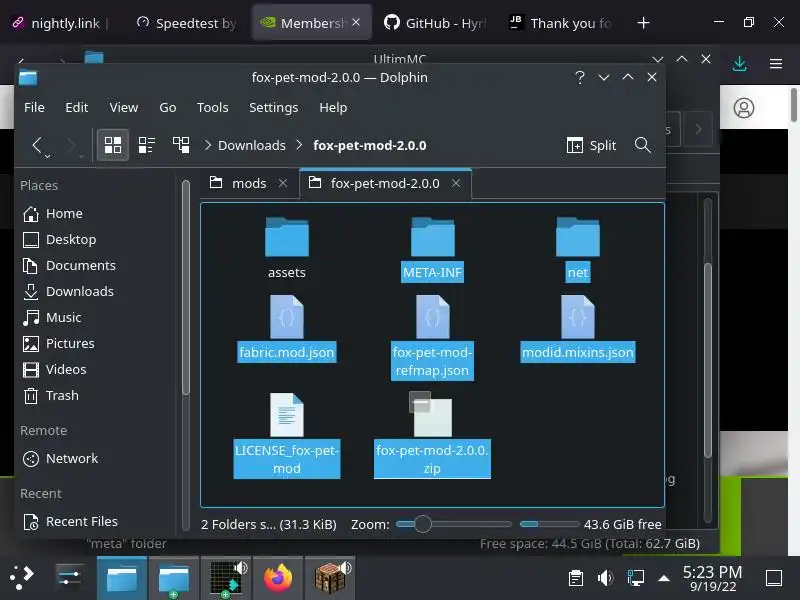Image resolution: width=800 pixels, height=600 pixels.
Task: Open the Minecraft crafting table taskbar icon
Action: [331, 578]
